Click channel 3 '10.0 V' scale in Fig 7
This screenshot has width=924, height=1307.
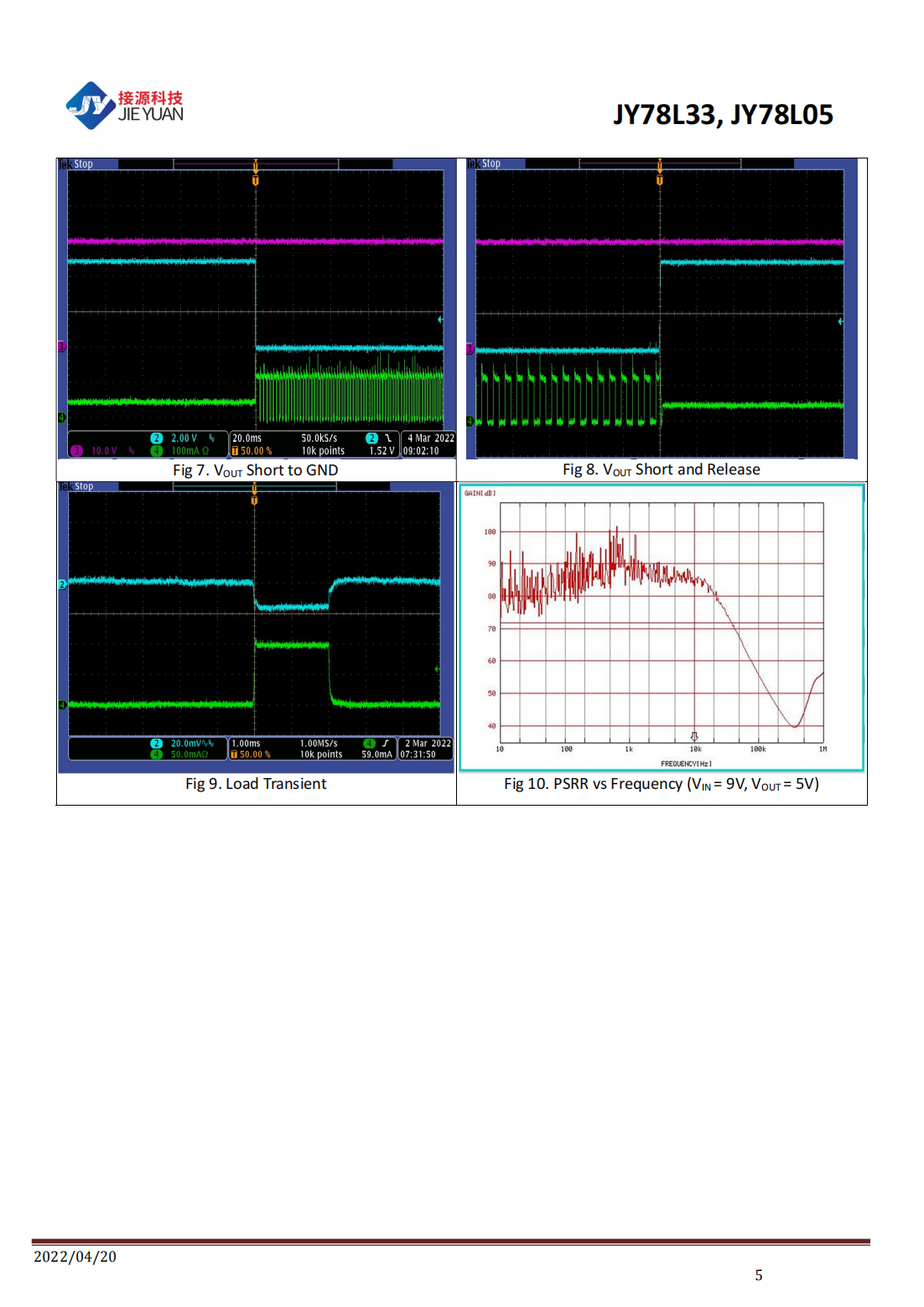[x=104, y=451]
